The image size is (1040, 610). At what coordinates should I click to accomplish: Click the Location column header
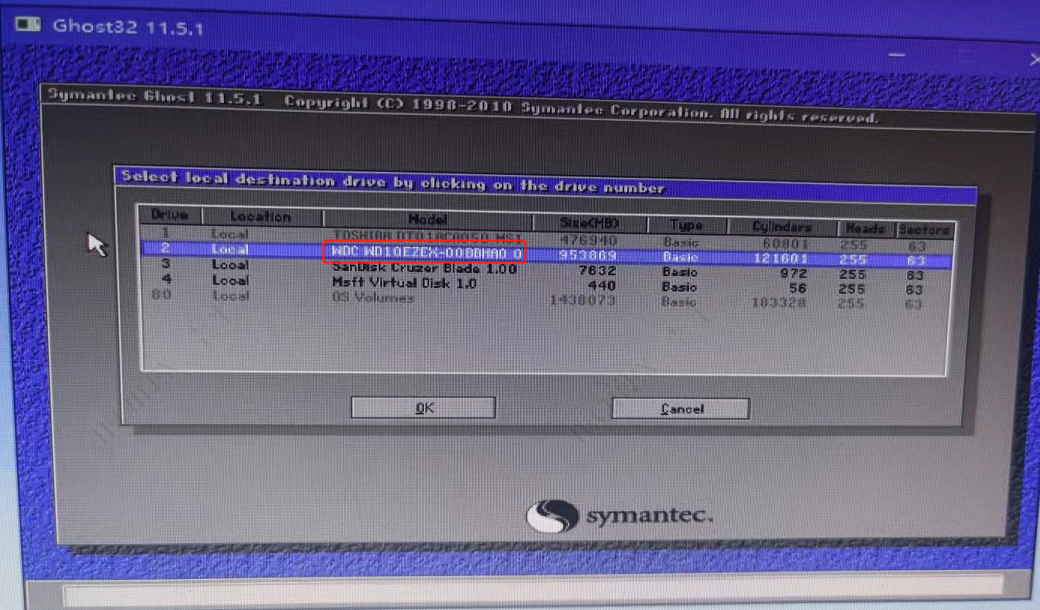pos(261,216)
